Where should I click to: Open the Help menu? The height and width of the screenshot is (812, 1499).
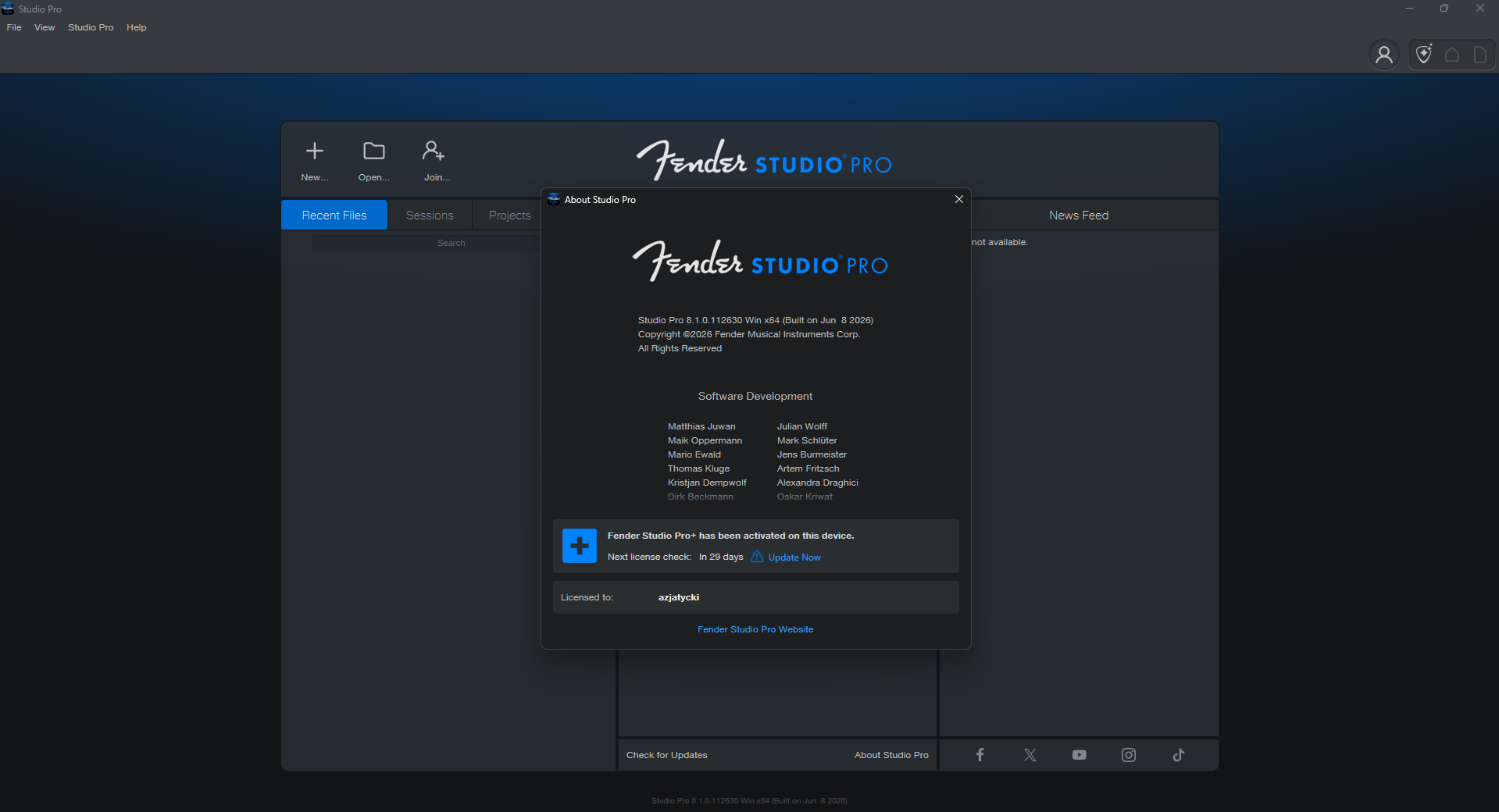(137, 27)
